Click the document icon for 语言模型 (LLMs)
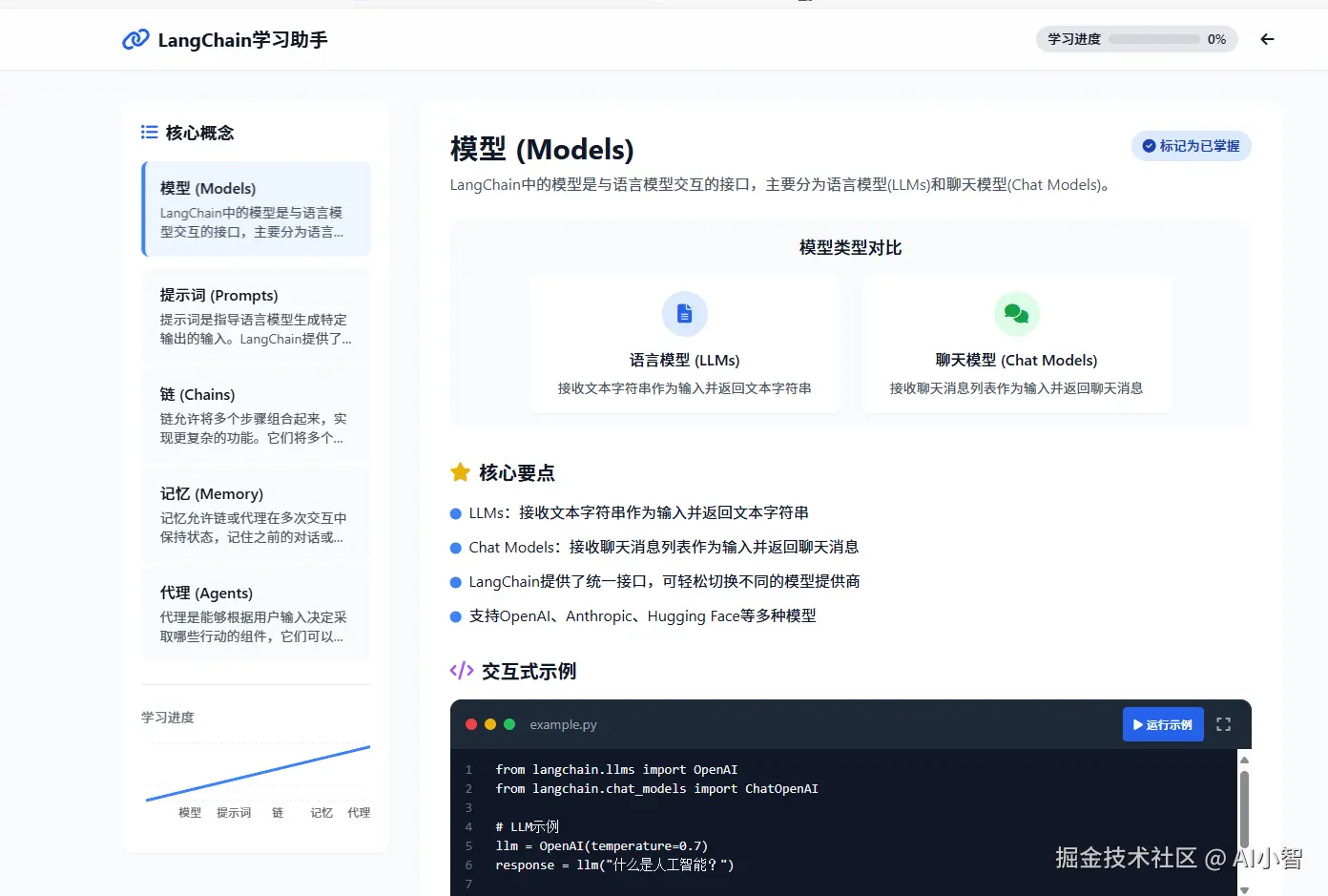Viewport: 1328px width, 896px height. [685, 314]
